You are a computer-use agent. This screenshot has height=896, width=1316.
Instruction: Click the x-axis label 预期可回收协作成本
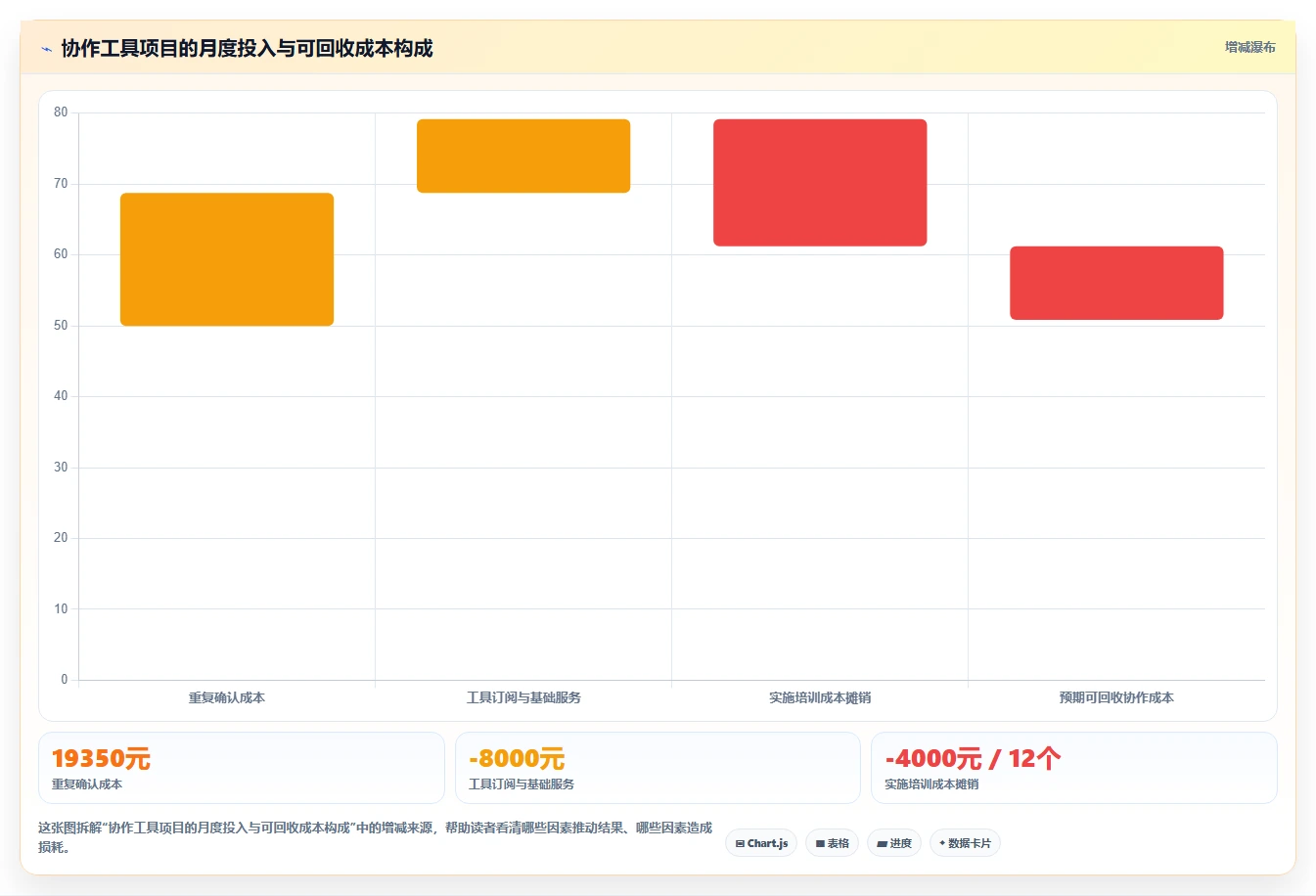click(x=1116, y=697)
